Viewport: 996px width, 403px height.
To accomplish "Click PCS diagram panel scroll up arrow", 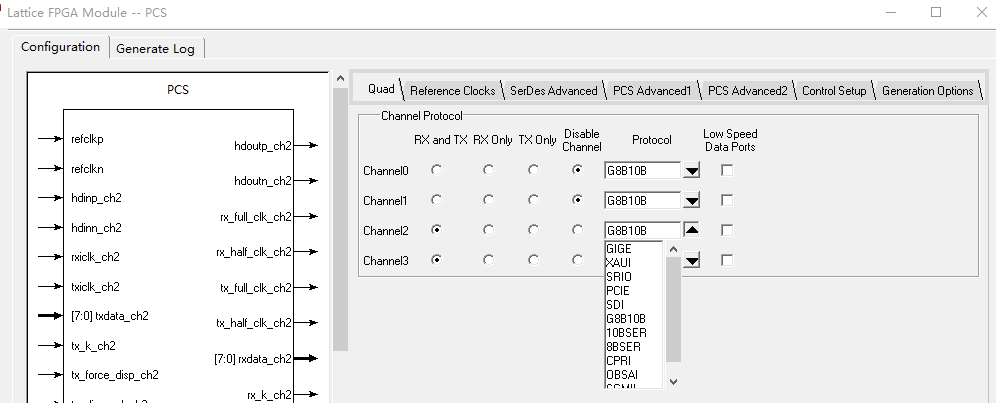I will [340, 79].
